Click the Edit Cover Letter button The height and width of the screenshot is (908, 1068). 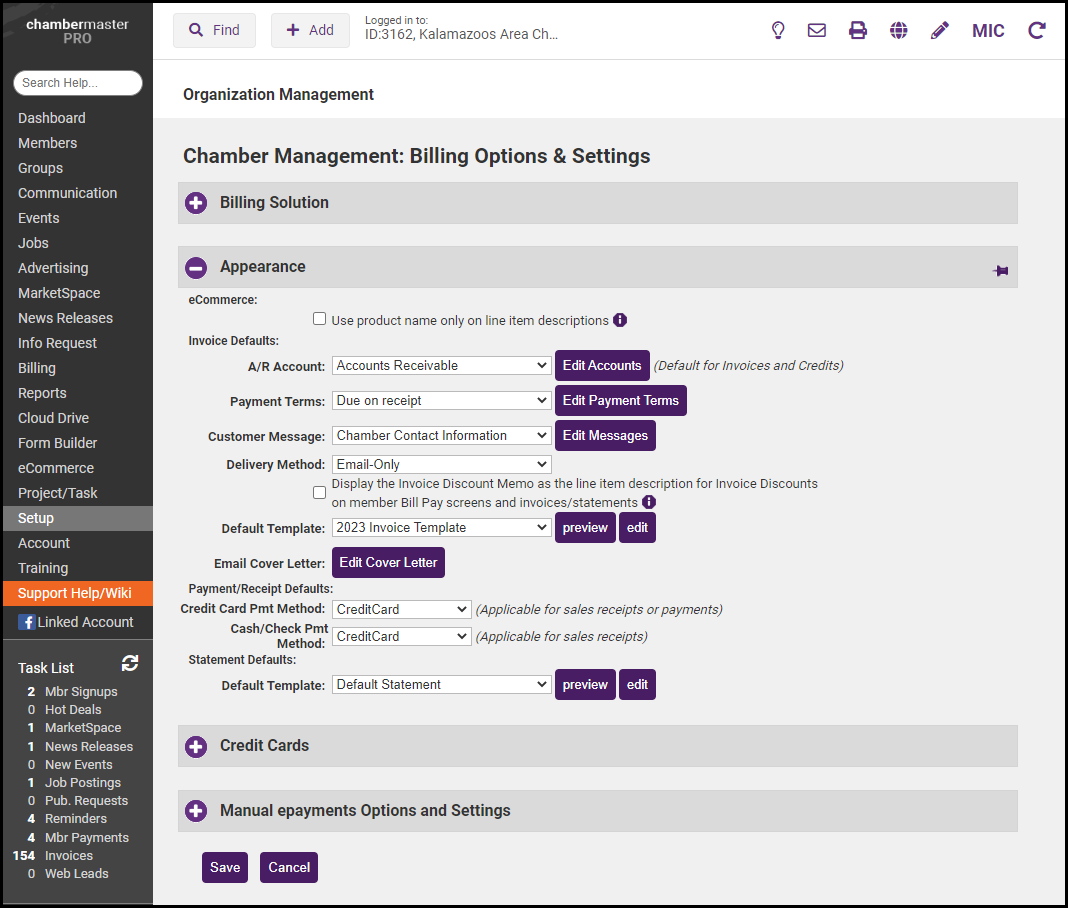coord(388,563)
